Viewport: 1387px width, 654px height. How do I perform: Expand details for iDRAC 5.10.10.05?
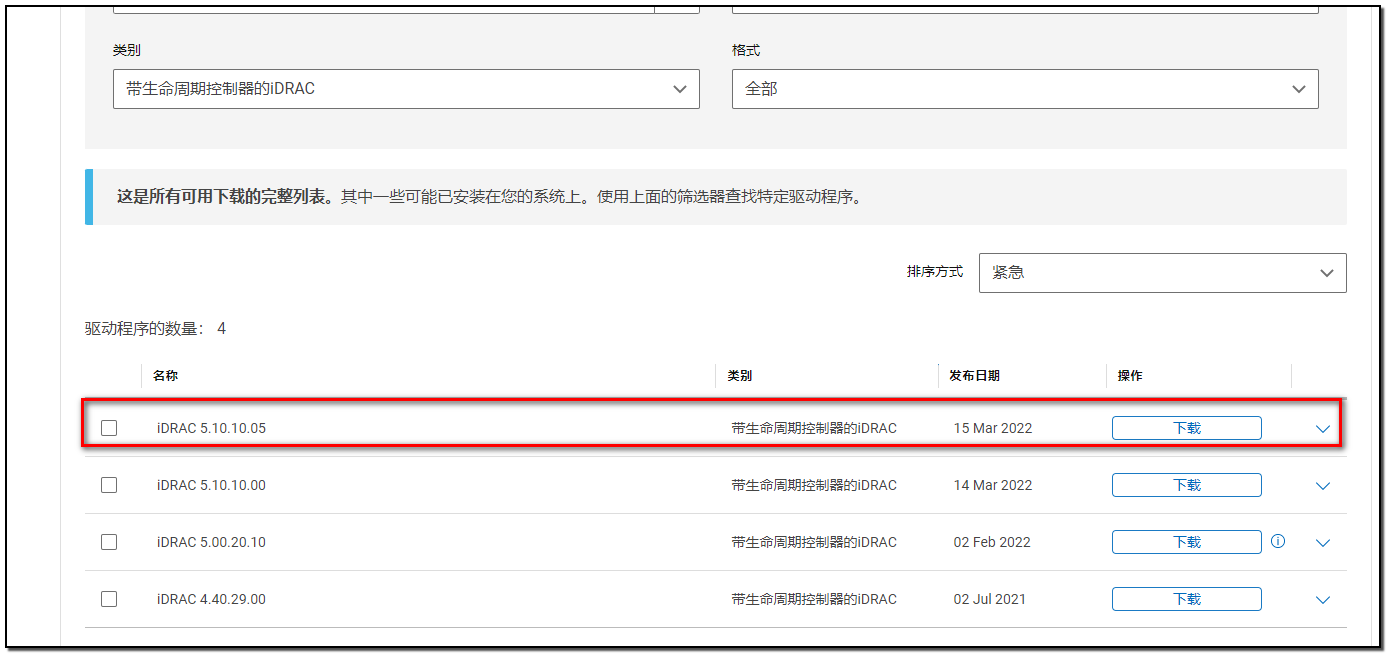(x=1322, y=427)
